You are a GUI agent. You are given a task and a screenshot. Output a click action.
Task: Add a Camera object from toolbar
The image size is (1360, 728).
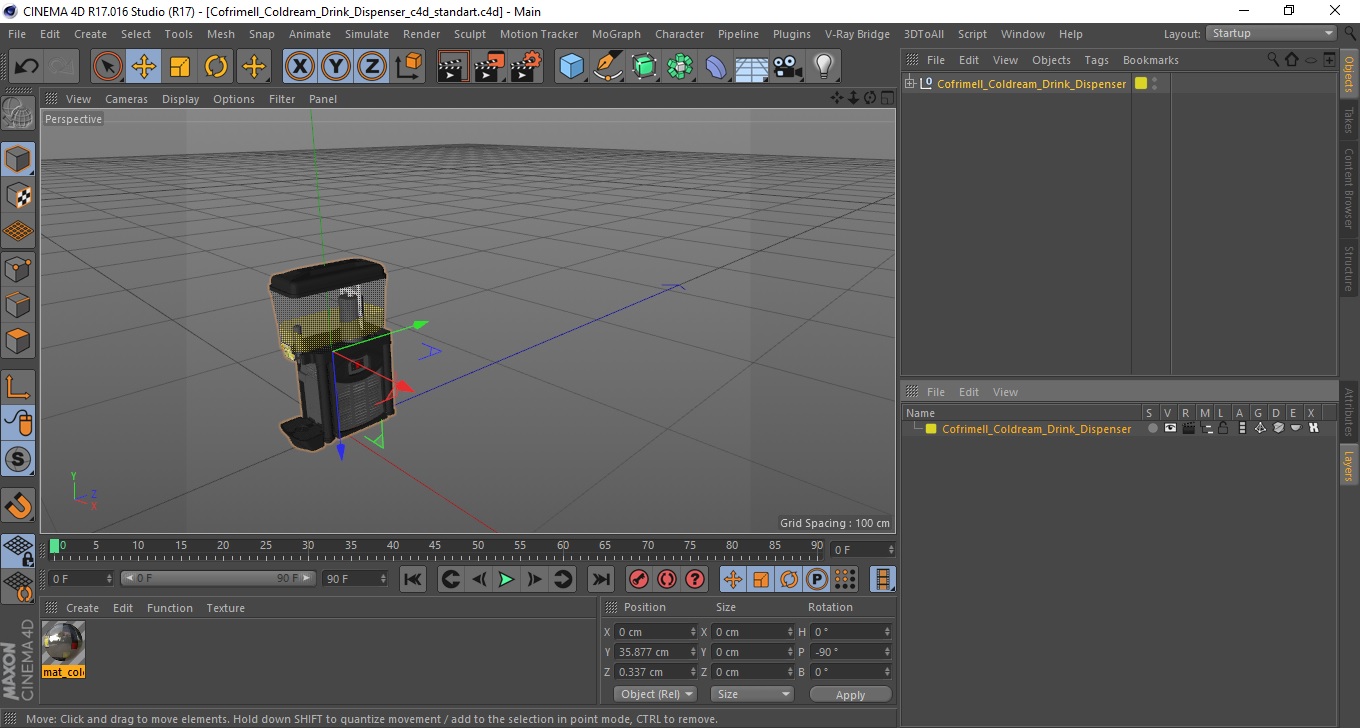[x=787, y=67]
